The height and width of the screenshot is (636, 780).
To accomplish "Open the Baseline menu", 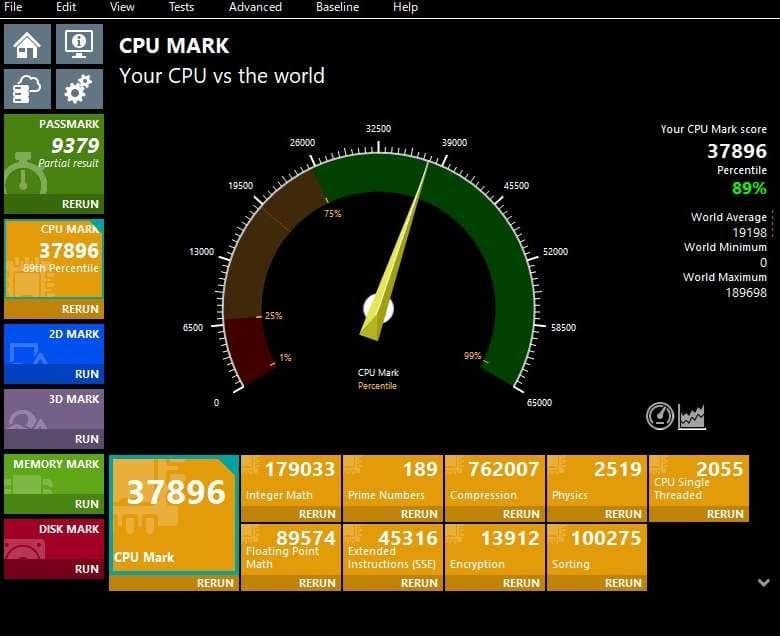I will click(337, 7).
